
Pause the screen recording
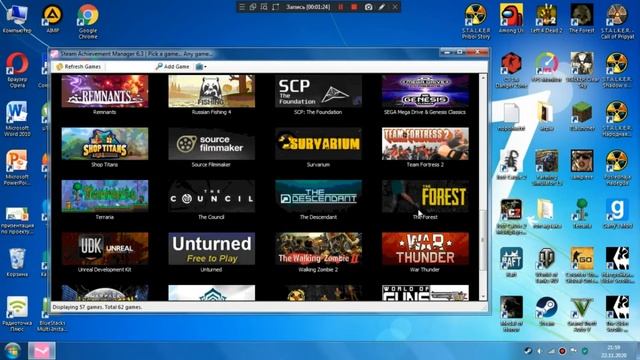[x=340, y=7]
